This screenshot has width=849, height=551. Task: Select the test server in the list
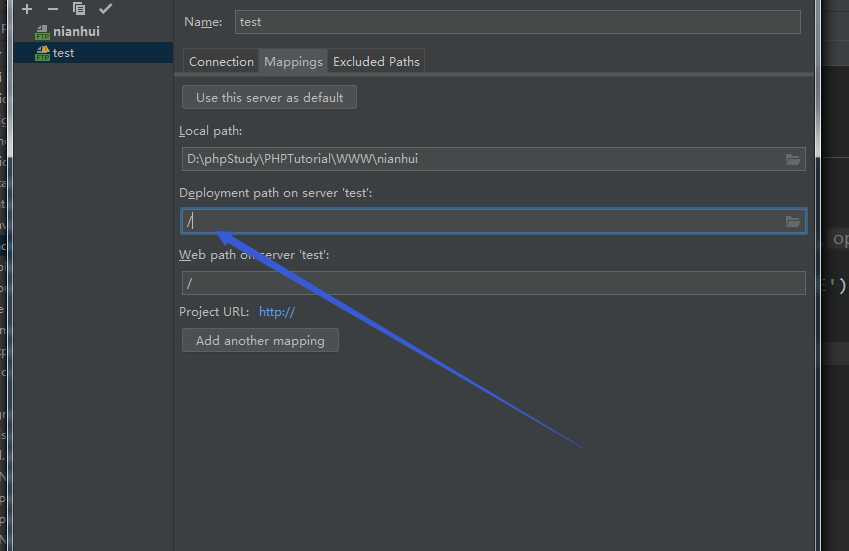click(x=64, y=53)
